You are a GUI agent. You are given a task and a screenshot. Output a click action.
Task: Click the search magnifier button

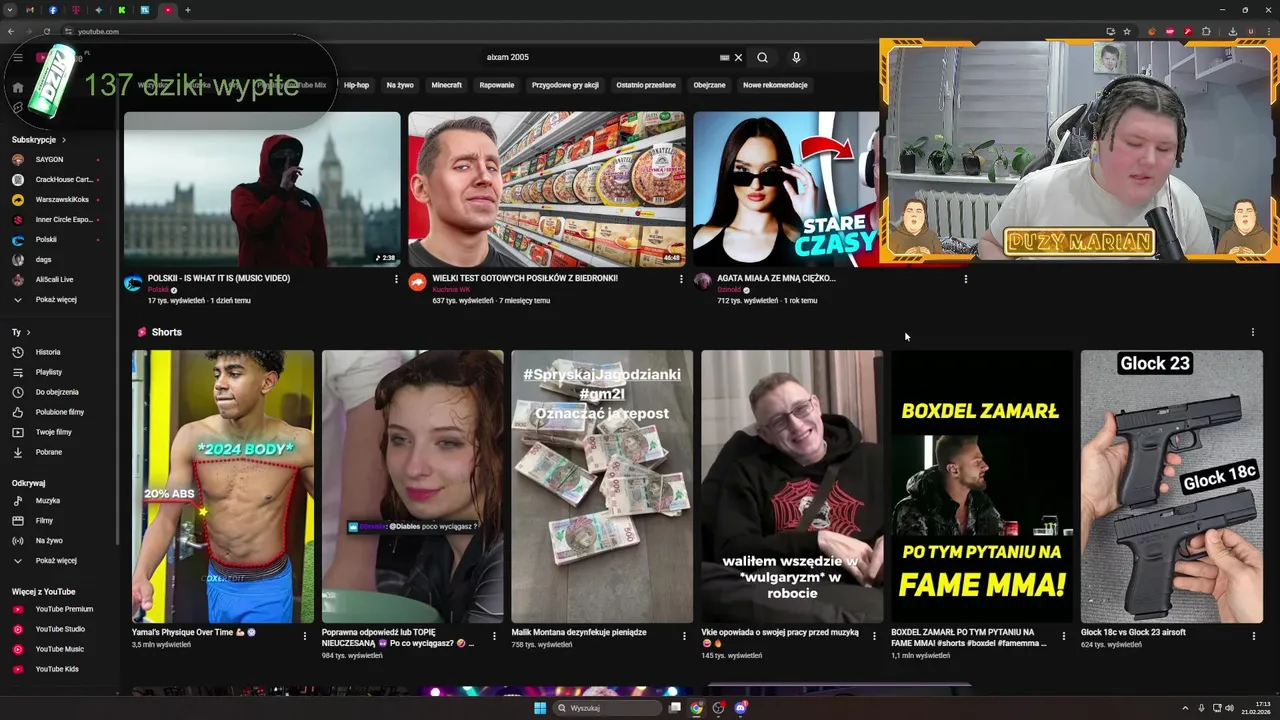pyautogui.click(x=762, y=58)
